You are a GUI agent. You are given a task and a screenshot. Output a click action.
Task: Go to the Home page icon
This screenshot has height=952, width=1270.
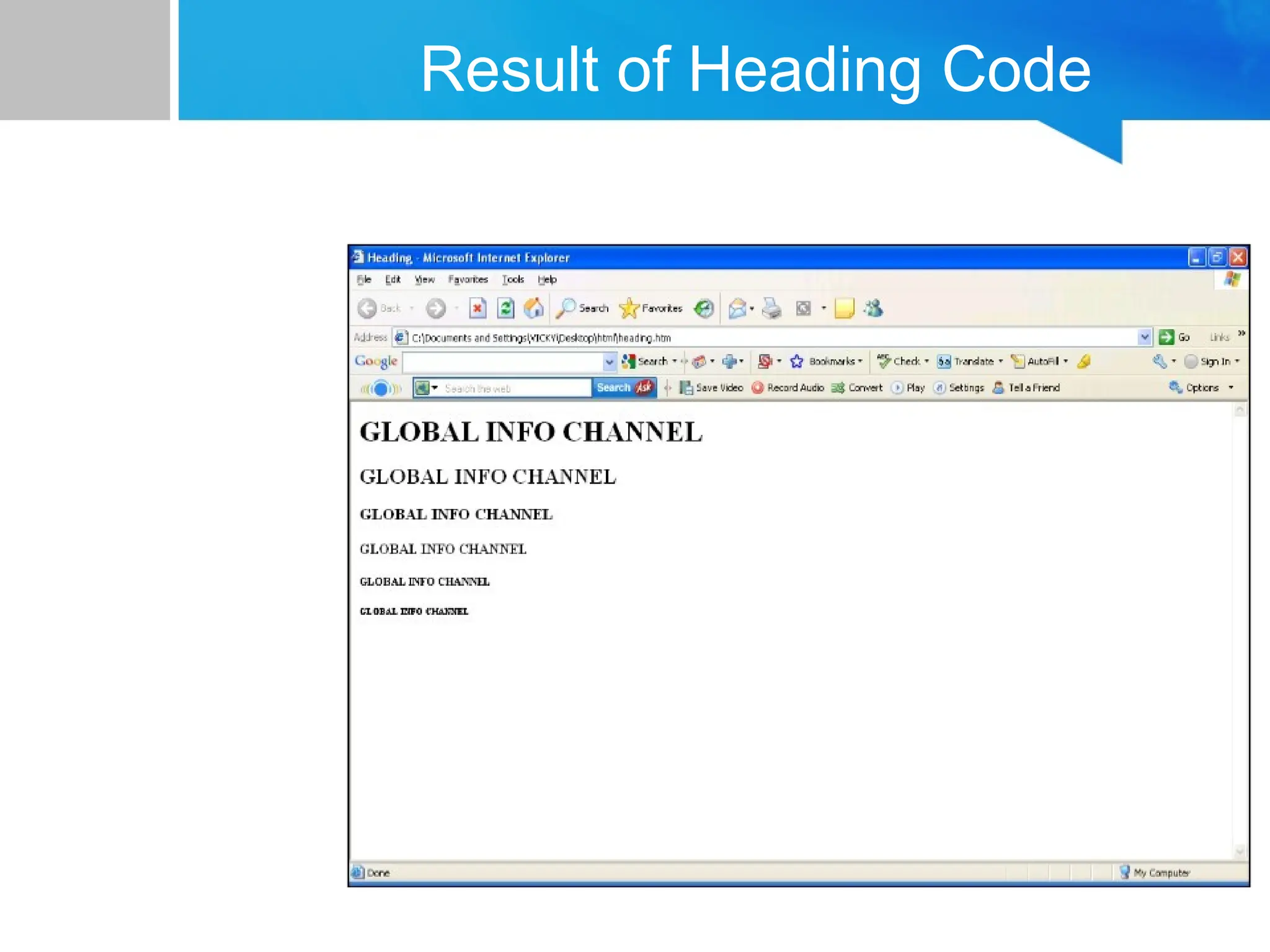click(533, 308)
